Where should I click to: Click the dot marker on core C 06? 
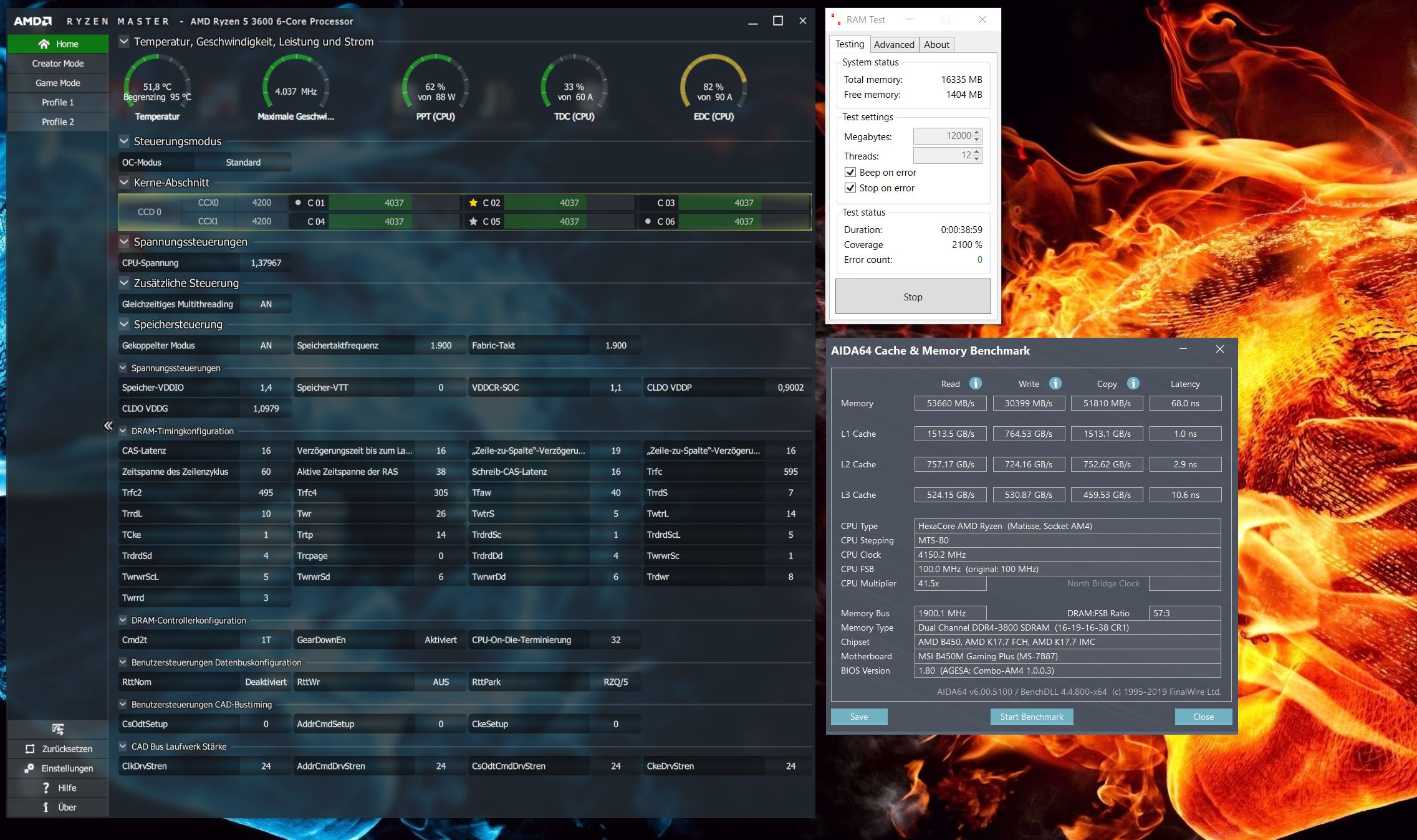click(648, 221)
